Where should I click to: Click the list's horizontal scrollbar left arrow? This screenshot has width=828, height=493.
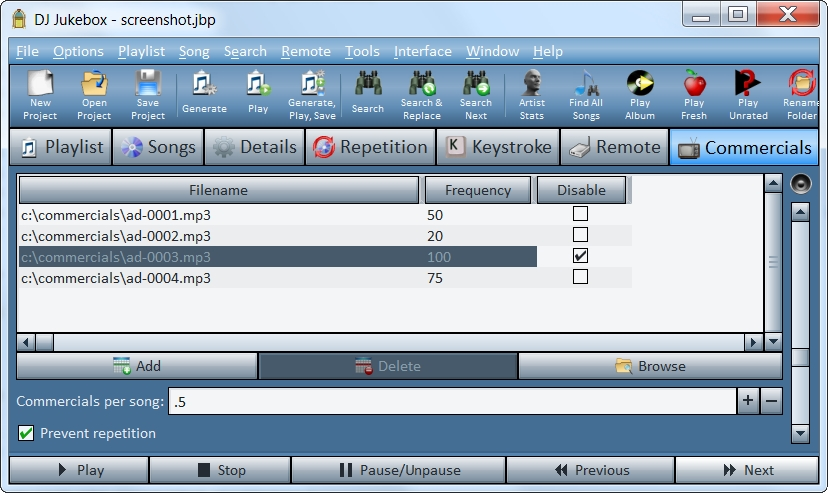click(x=26, y=343)
